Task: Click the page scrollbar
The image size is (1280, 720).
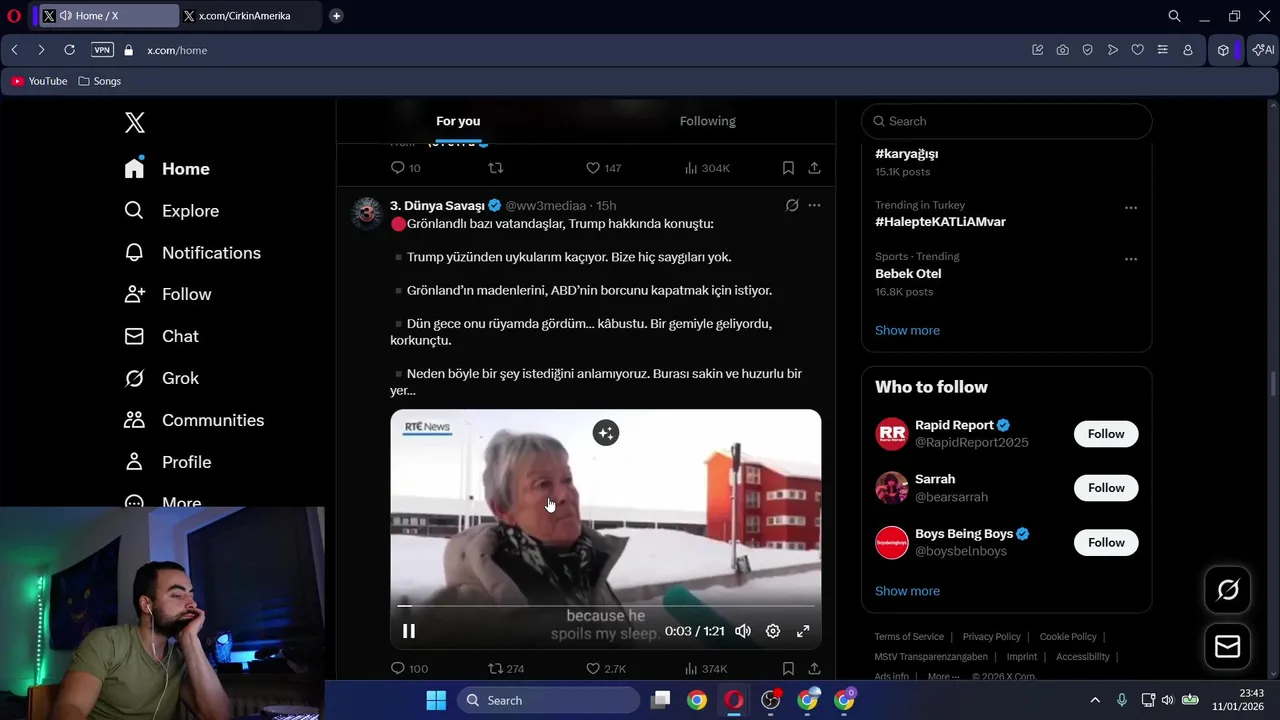Action: pyautogui.click(x=1273, y=383)
